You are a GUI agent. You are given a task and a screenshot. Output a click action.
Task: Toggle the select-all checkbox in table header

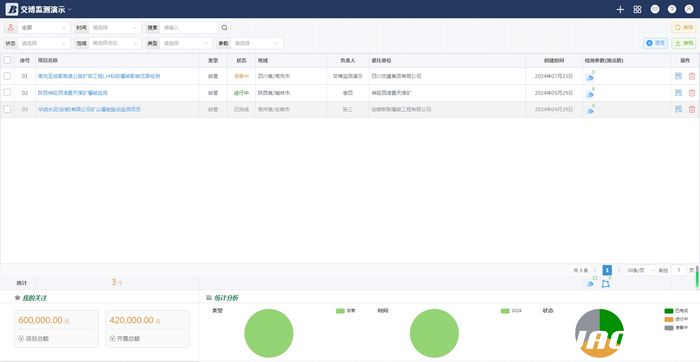7,60
